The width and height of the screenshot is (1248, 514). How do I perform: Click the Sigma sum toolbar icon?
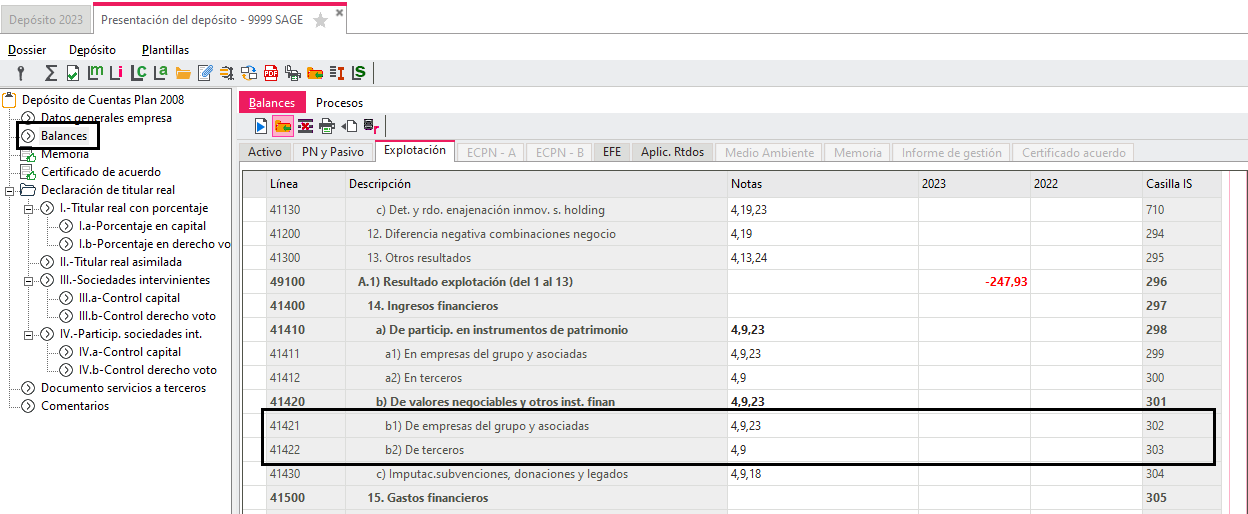click(50, 72)
